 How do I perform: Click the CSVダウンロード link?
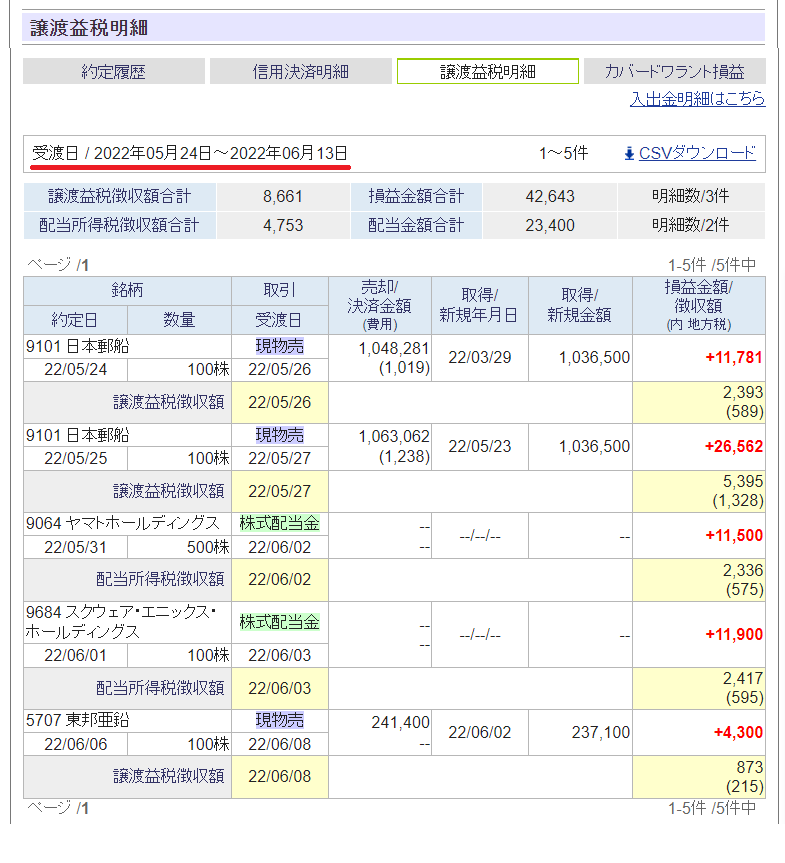point(697,153)
